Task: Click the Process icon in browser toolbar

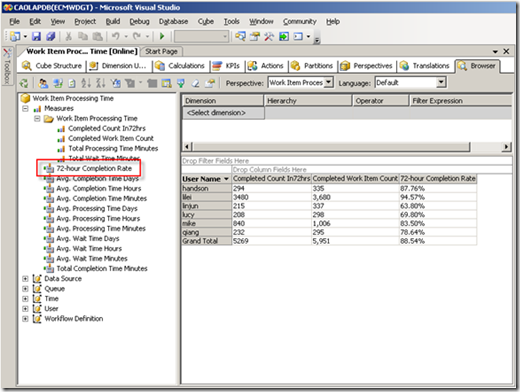Action: point(24,83)
